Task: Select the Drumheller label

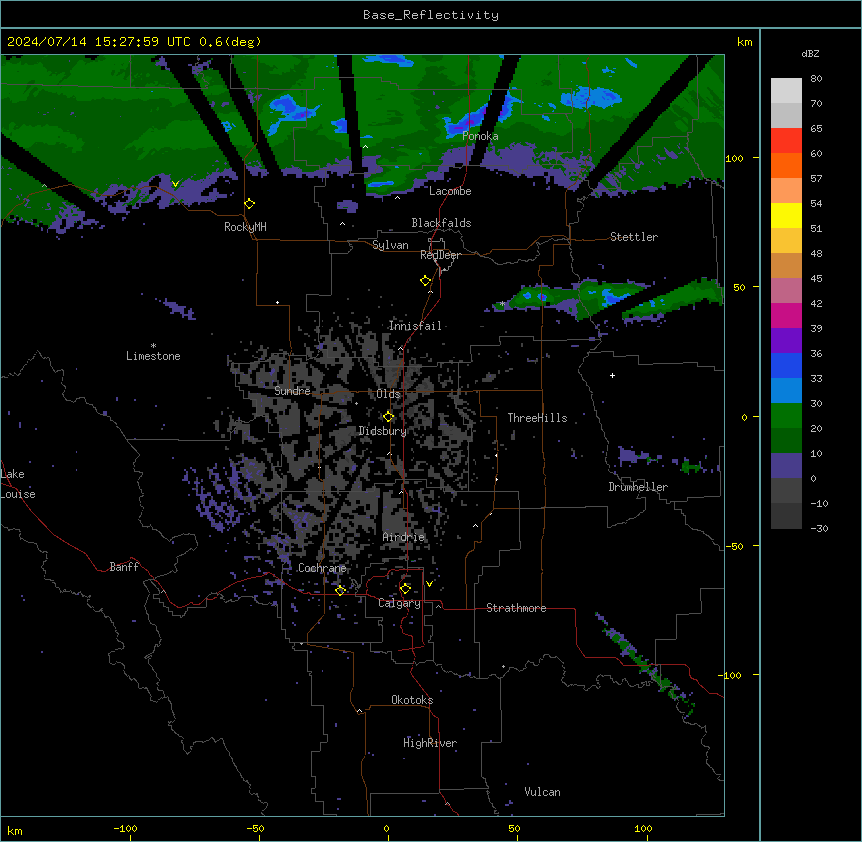Action: coord(638,487)
